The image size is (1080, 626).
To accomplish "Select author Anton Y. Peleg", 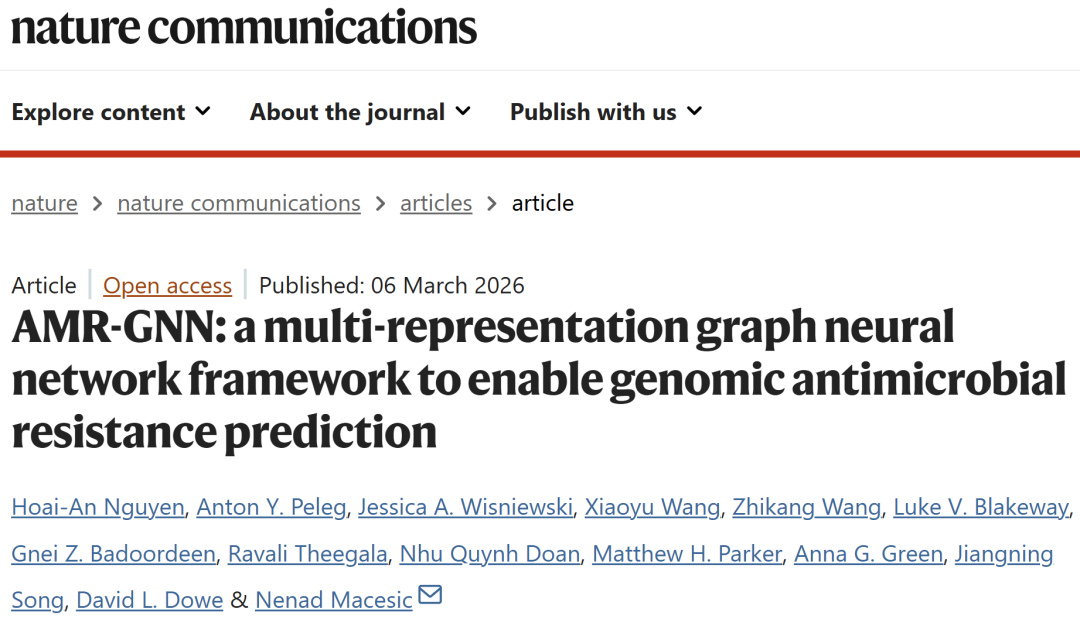I will pos(271,507).
